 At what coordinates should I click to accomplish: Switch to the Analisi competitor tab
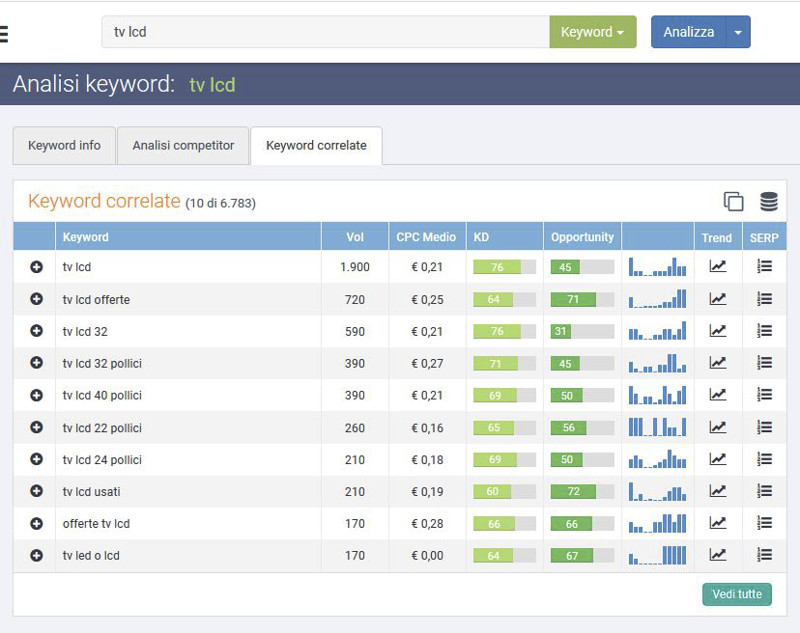click(x=183, y=146)
